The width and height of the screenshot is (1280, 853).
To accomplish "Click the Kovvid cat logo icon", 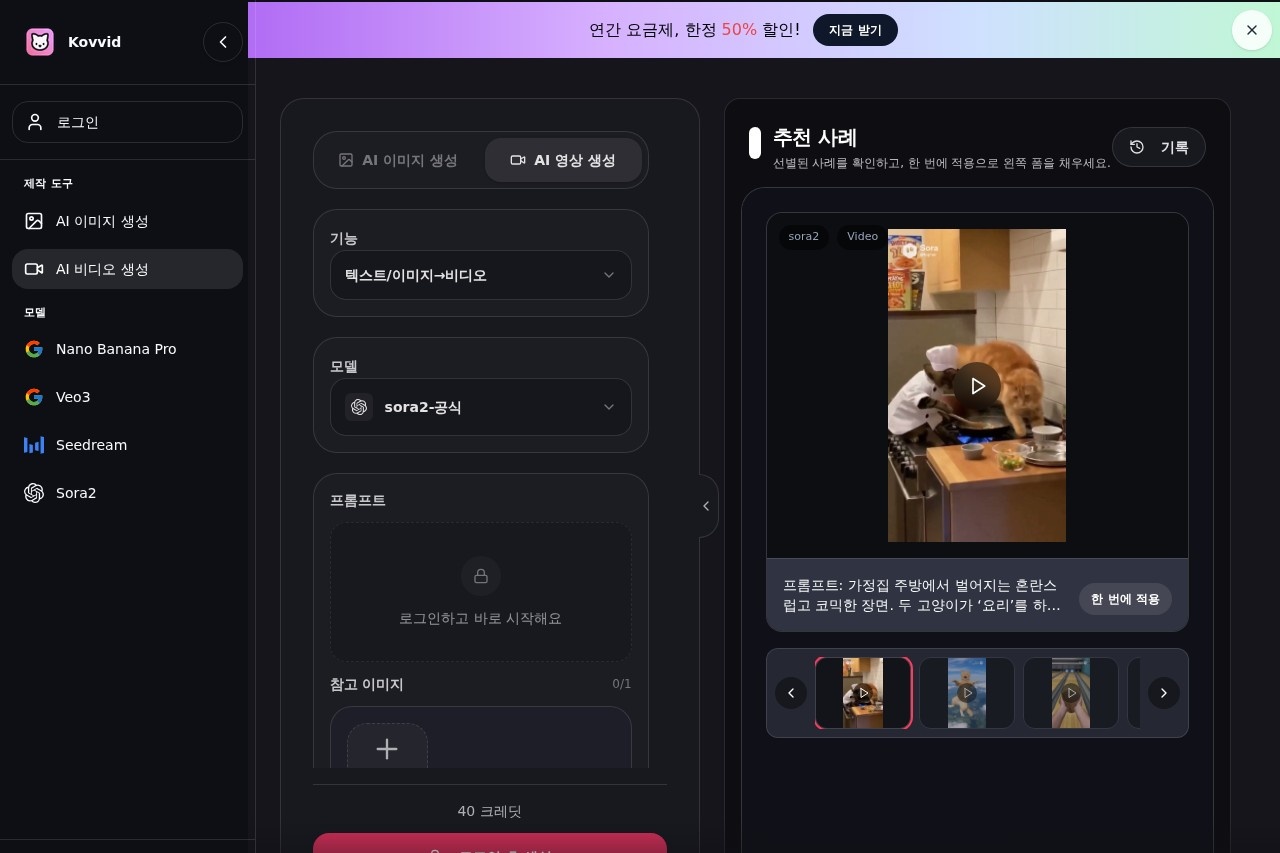I will (40, 42).
